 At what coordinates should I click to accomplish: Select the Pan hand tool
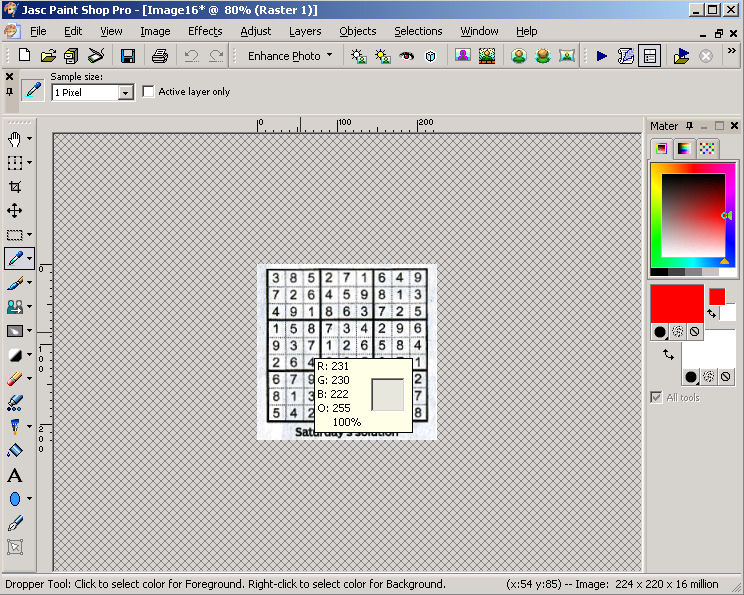[x=15, y=139]
